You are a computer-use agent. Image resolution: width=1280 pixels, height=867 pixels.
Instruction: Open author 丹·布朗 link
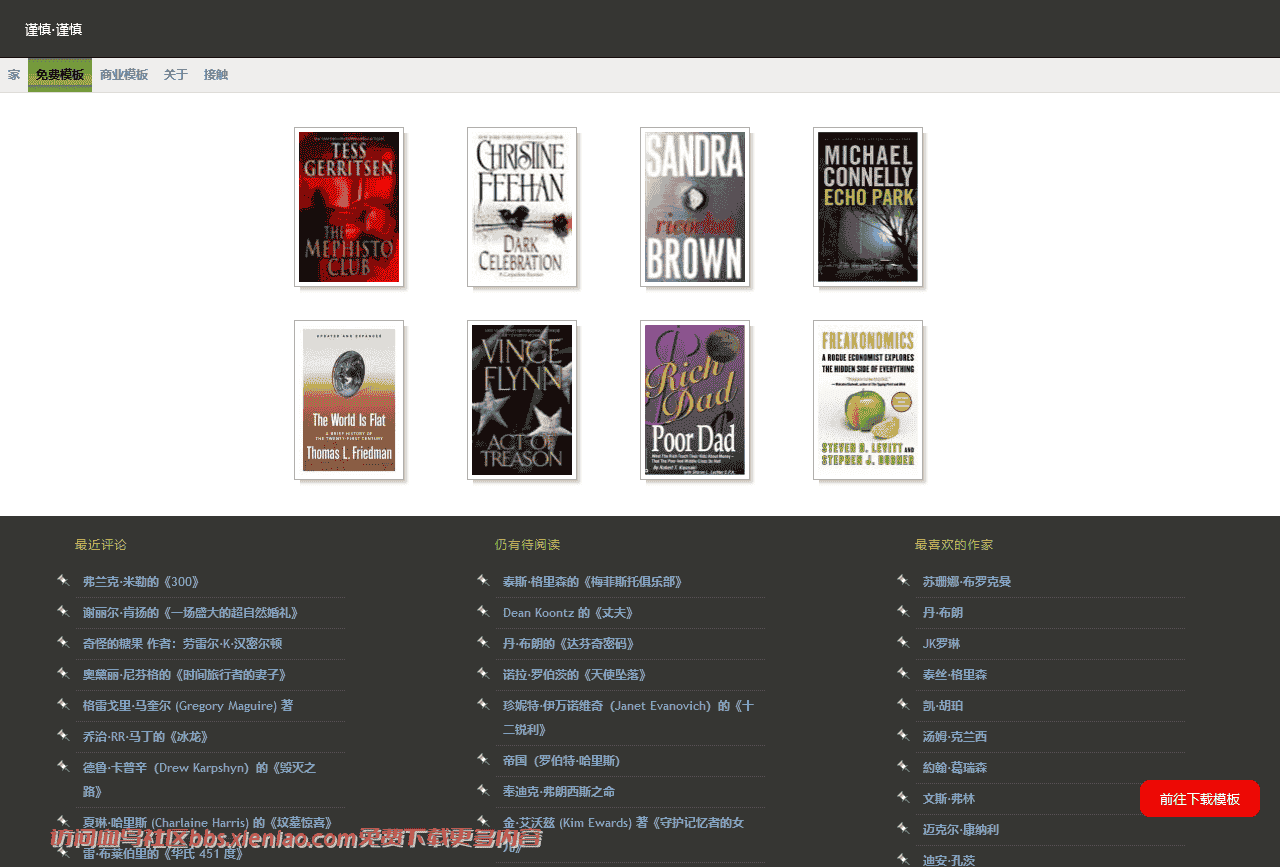pyautogui.click(x=943, y=613)
